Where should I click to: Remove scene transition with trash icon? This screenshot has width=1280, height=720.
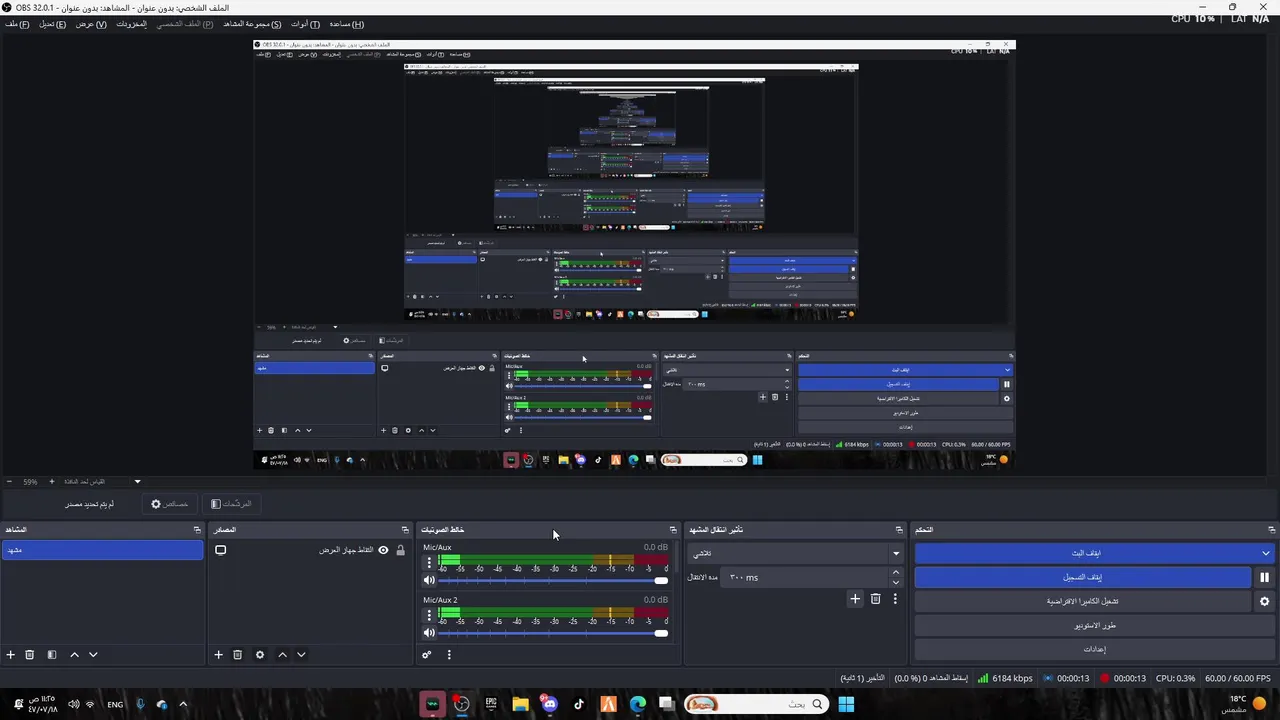click(x=876, y=599)
